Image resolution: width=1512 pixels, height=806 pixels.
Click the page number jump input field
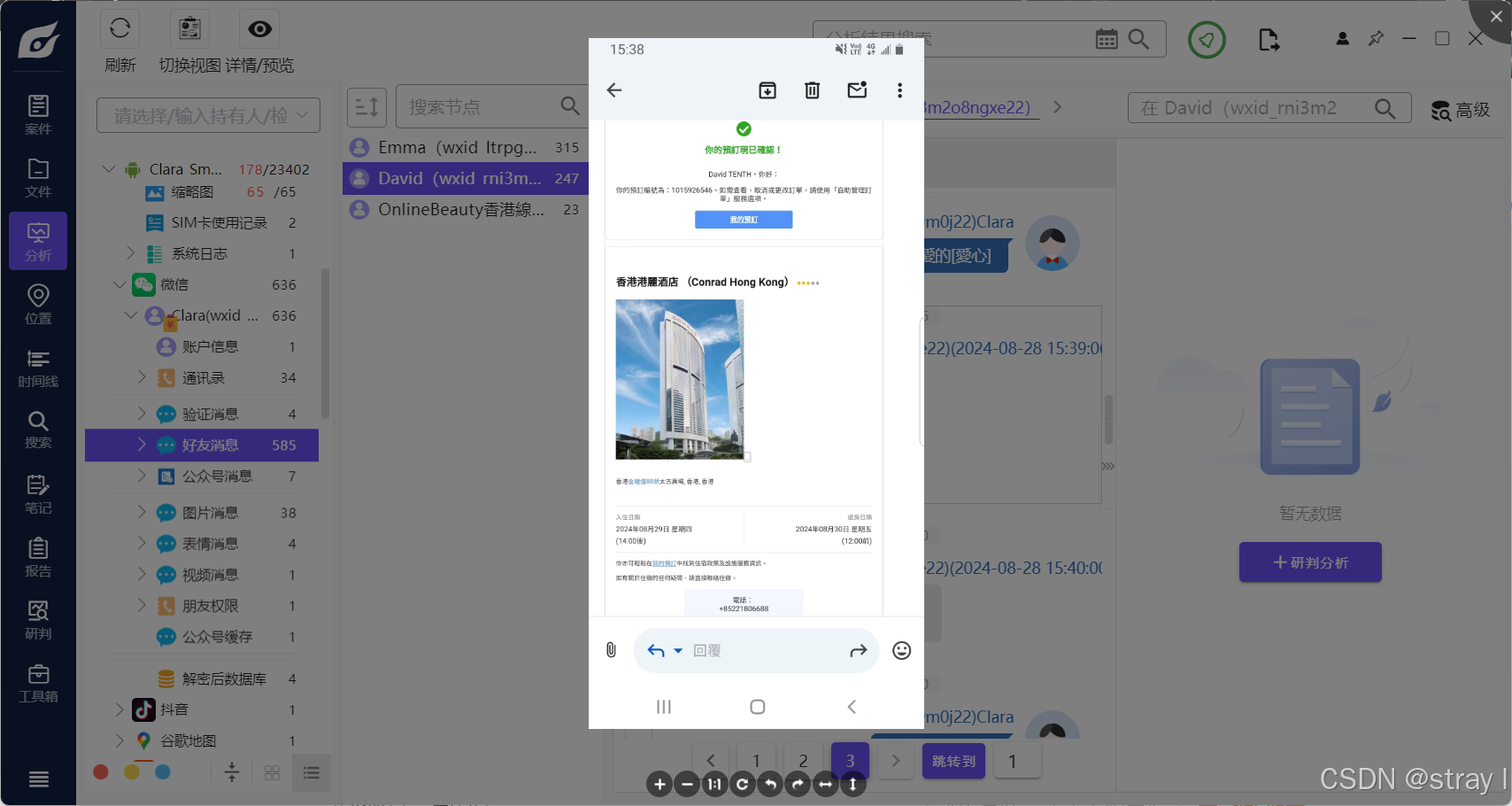click(x=1017, y=761)
